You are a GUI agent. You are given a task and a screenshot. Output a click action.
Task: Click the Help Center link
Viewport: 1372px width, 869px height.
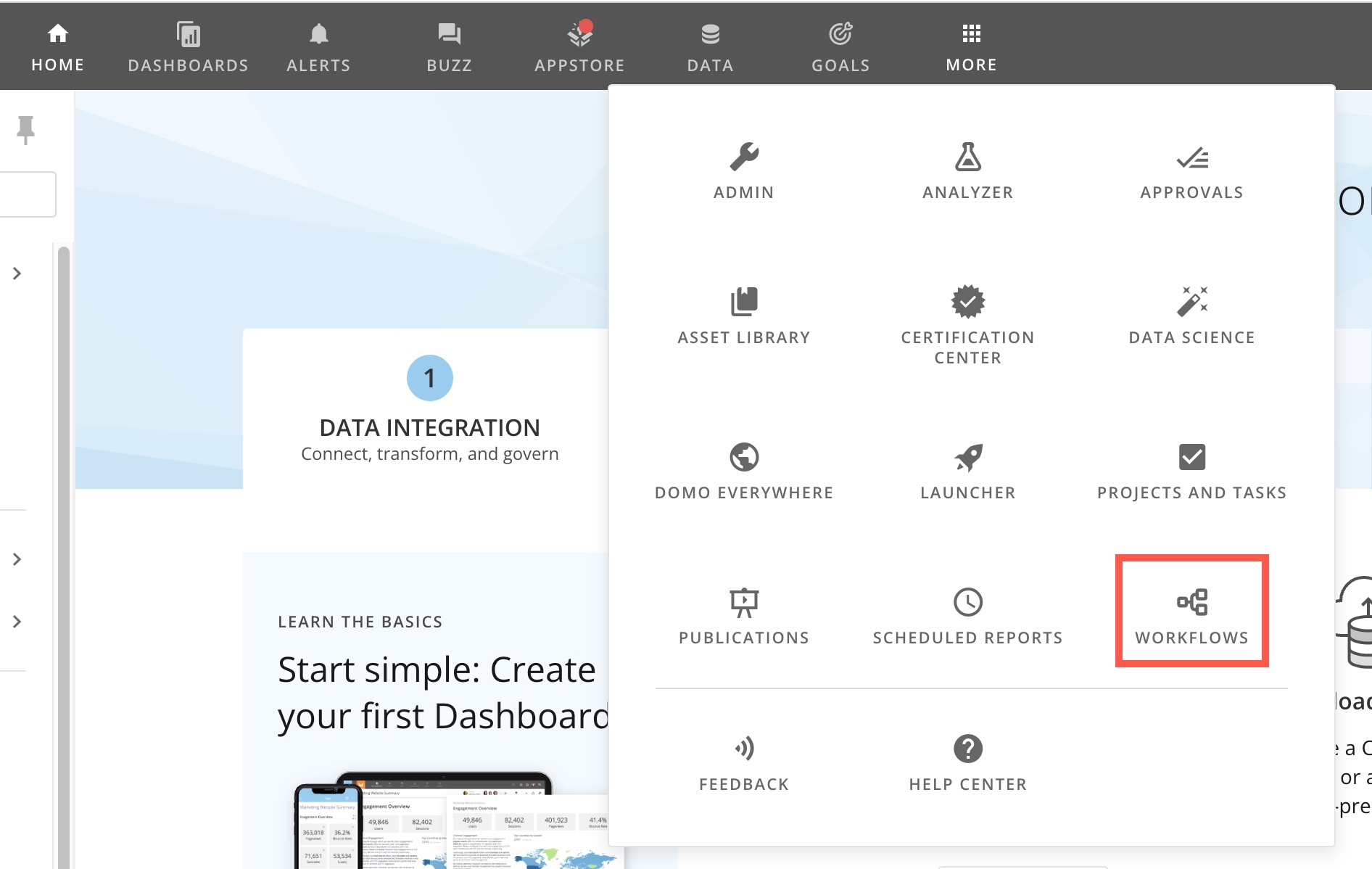(967, 762)
